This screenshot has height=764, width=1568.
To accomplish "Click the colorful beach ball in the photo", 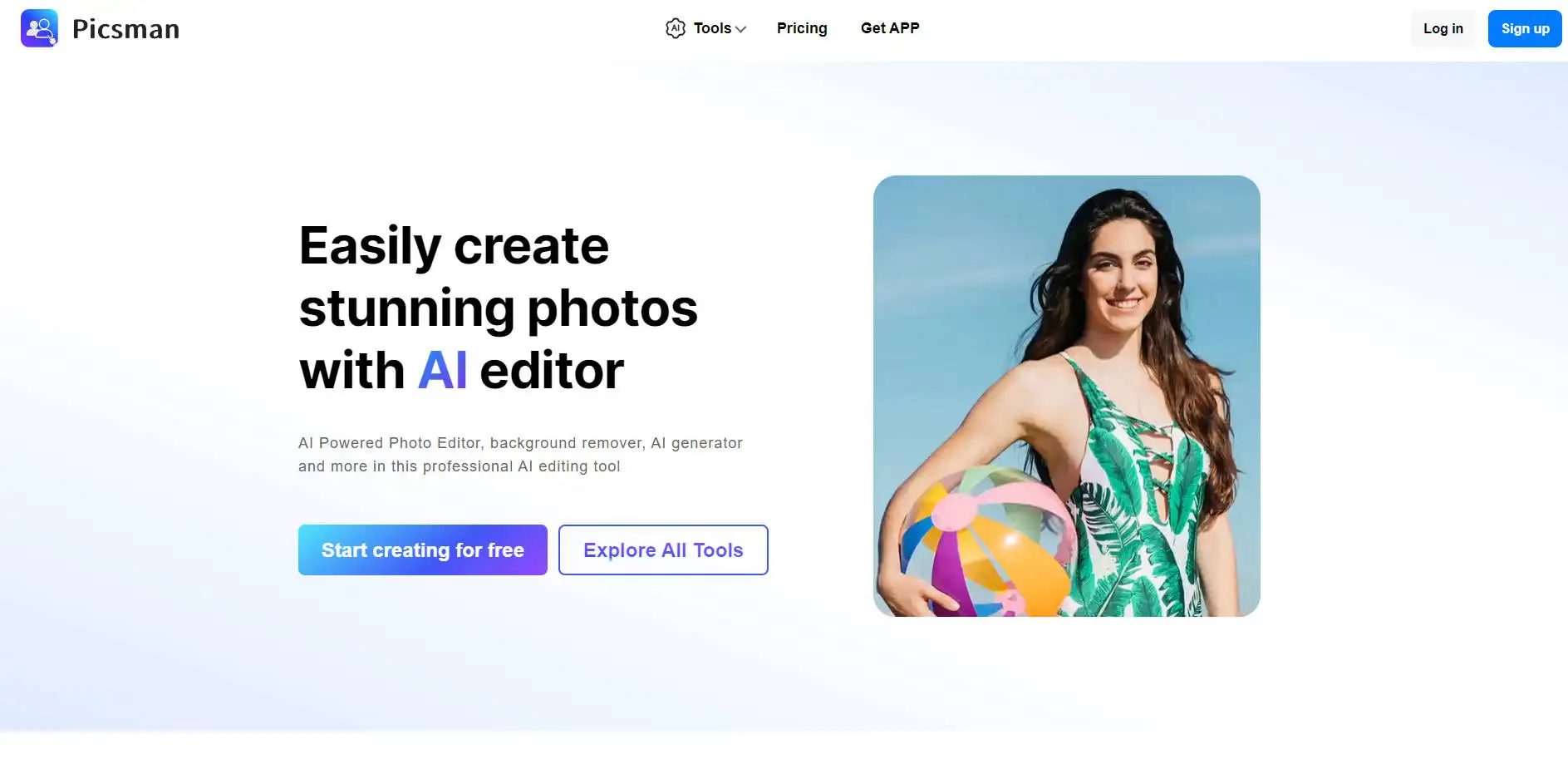I will point(985,542).
